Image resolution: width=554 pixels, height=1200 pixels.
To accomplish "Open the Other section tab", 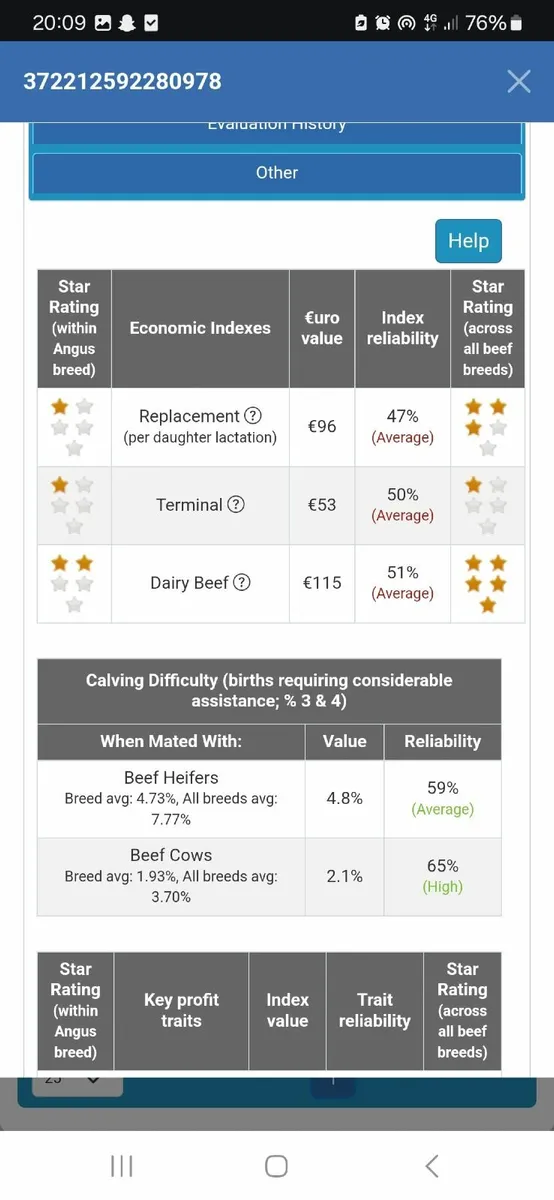I will click(276, 172).
